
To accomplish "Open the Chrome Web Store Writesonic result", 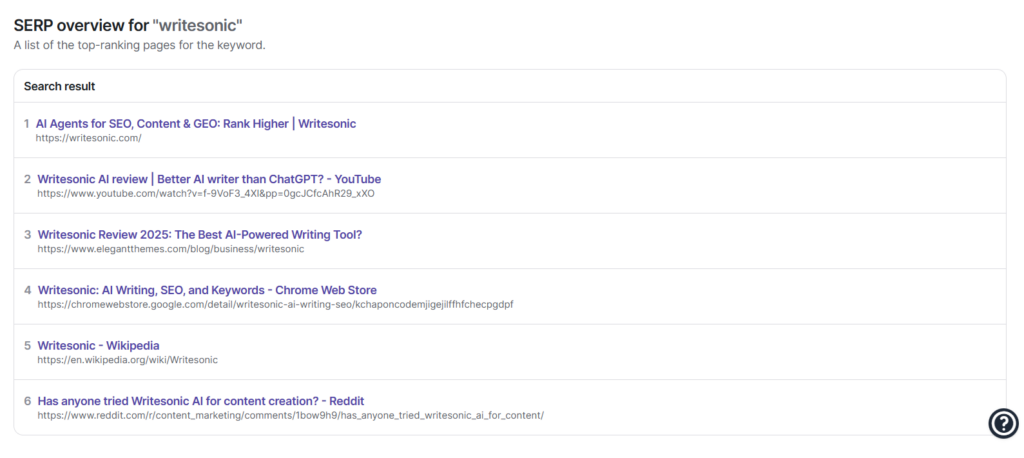I will point(207,290).
